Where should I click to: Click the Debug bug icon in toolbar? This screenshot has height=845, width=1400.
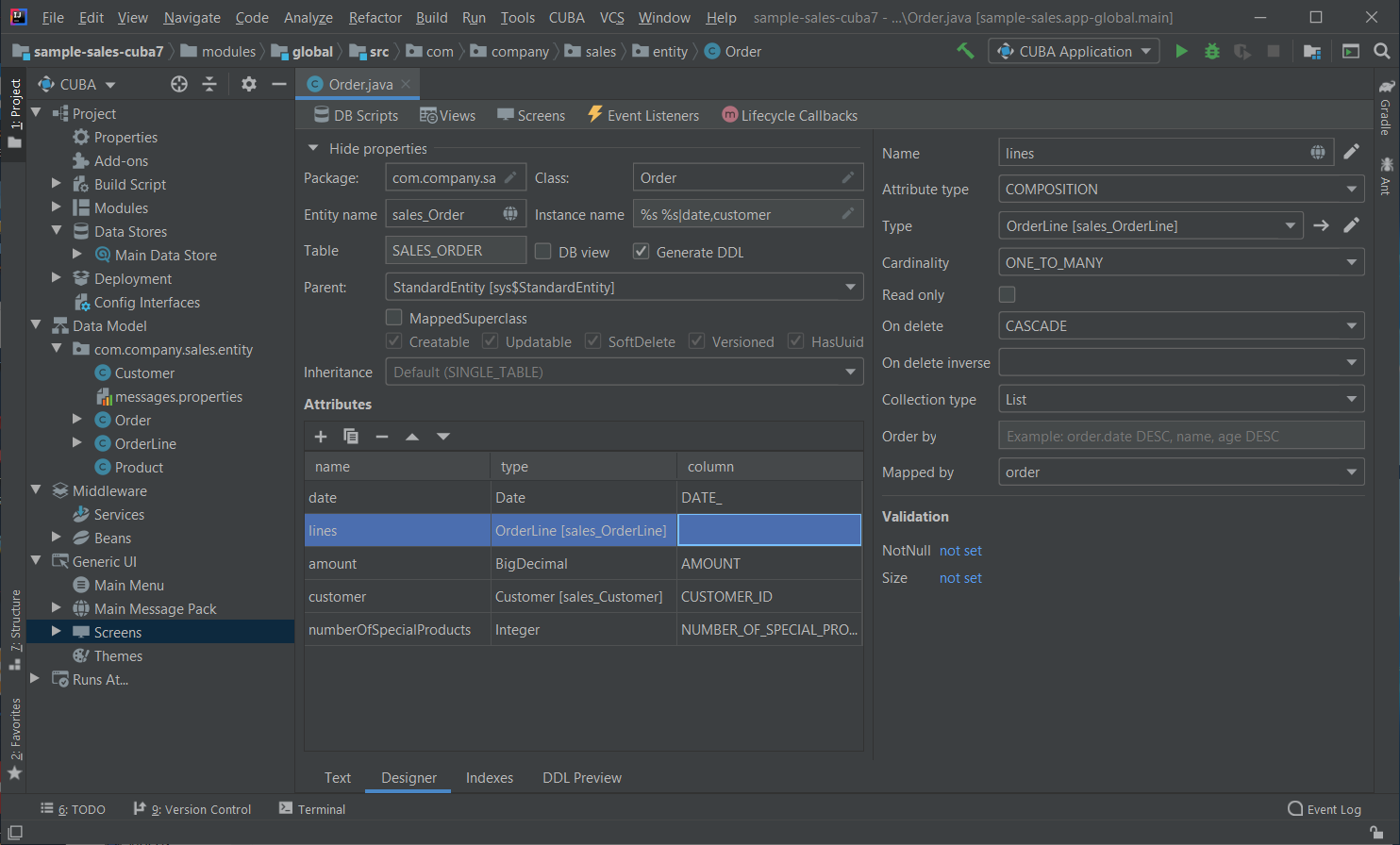coord(1212,51)
